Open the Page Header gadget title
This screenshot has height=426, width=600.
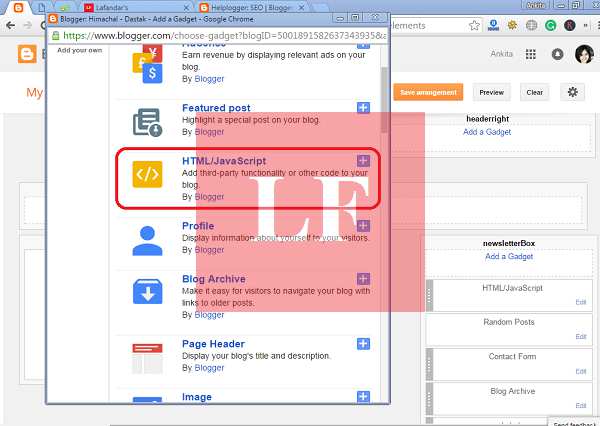click(x=213, y=344)
